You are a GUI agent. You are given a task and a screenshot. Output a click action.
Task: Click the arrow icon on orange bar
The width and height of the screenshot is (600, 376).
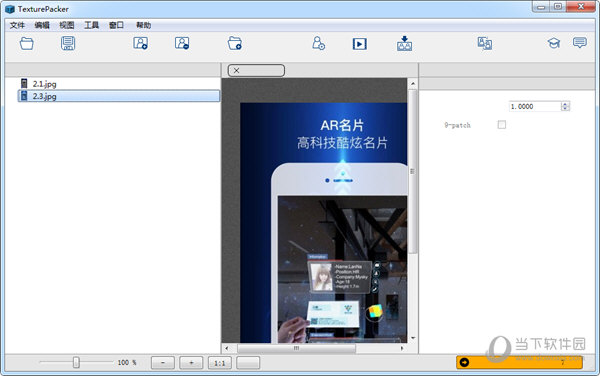pos(464,362)
